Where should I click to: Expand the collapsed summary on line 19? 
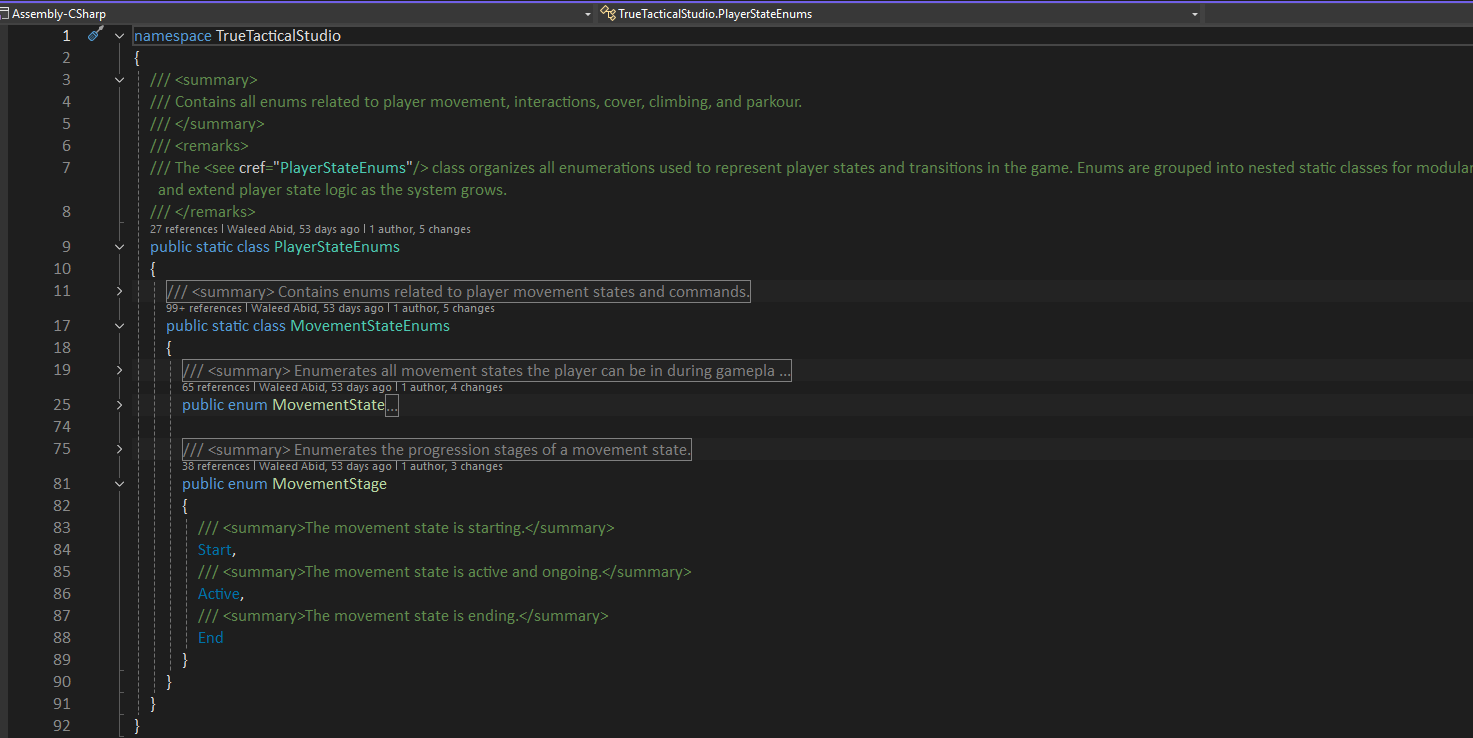(120, 370)
